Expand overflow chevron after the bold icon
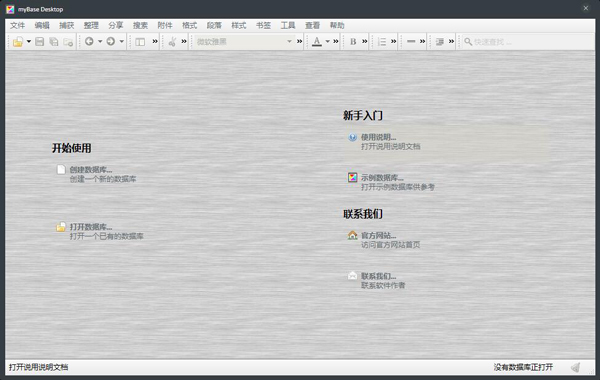The height and width of the screenshot is (380, 600). [x=365, y=41]
